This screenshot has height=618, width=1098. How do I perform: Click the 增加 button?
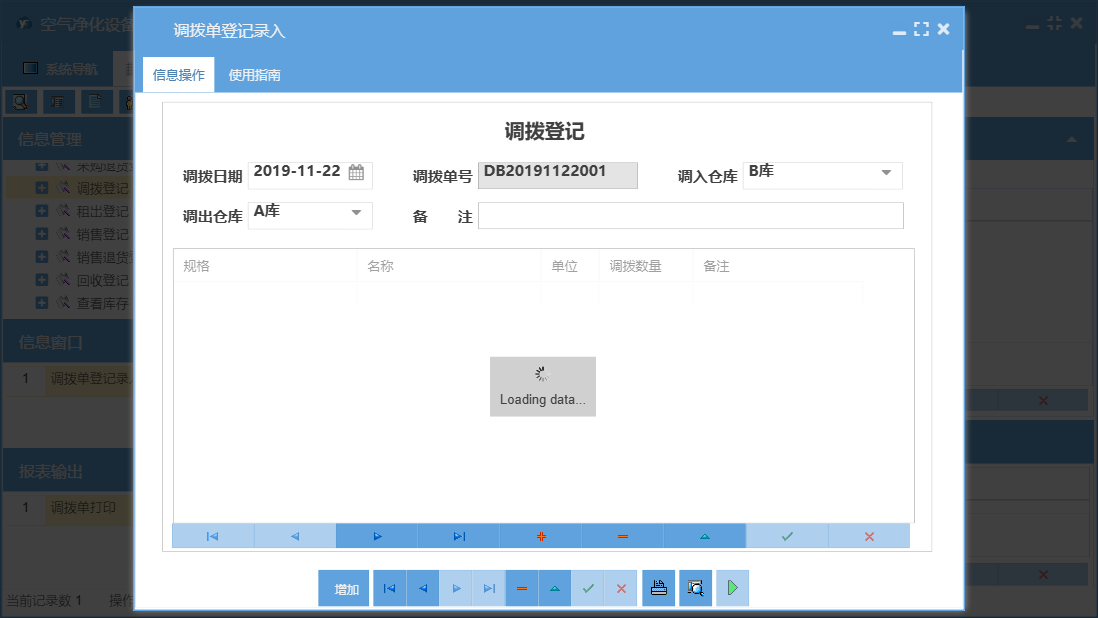[343, 588]
